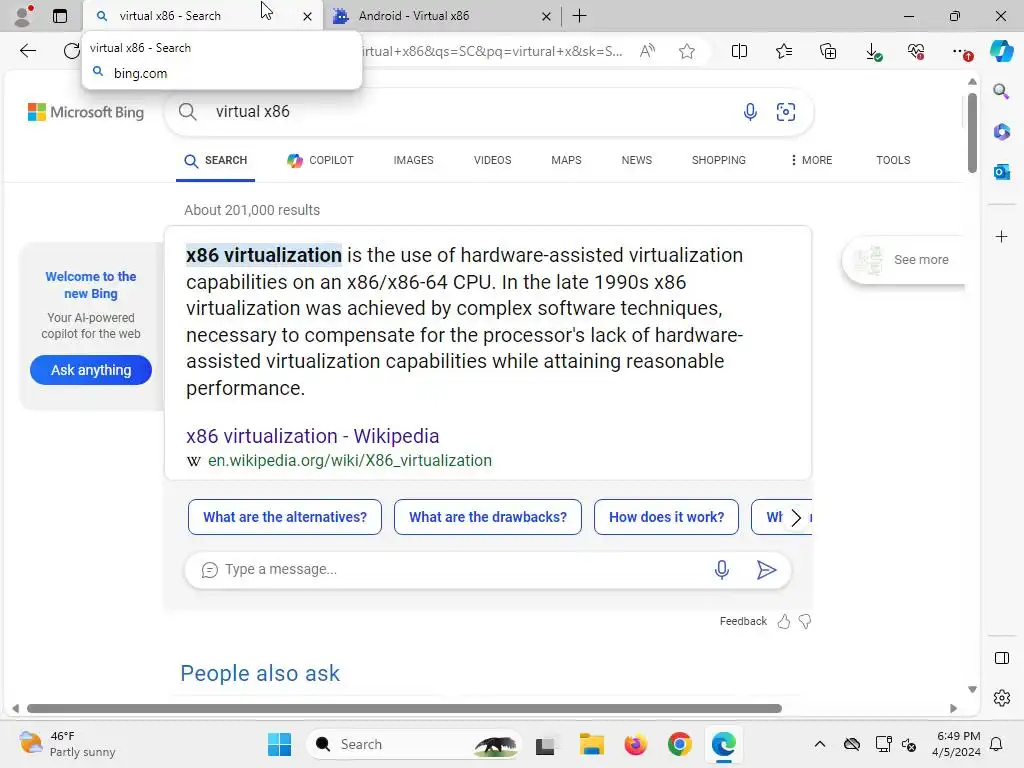This screenshot has width=1024, height=768.
Task: Toggle the sidebar panel layout icon
Action: point(1001,658)
